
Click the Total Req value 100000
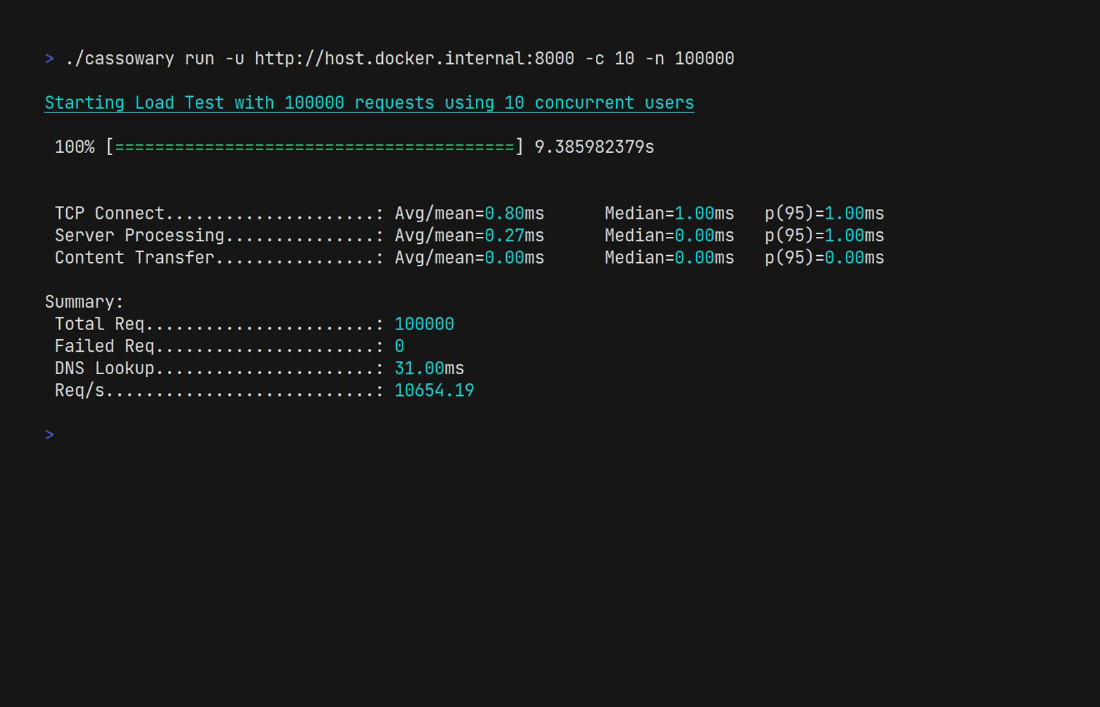click(424, 324)
